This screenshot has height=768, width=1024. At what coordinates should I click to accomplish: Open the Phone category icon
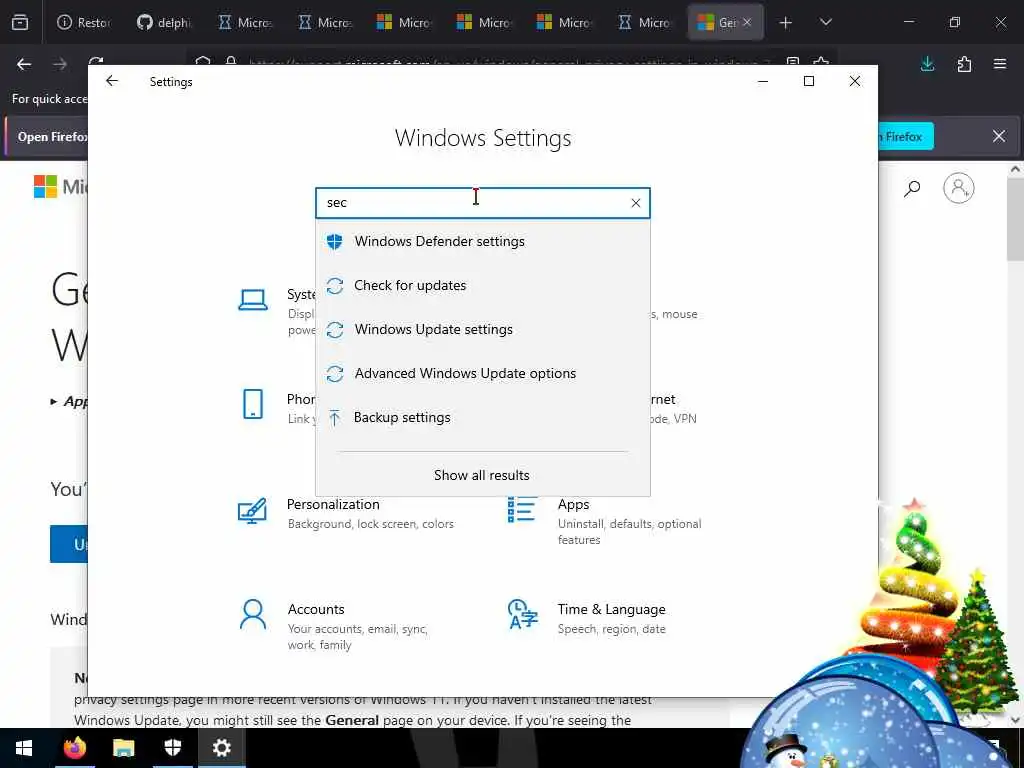pos(253,404)
